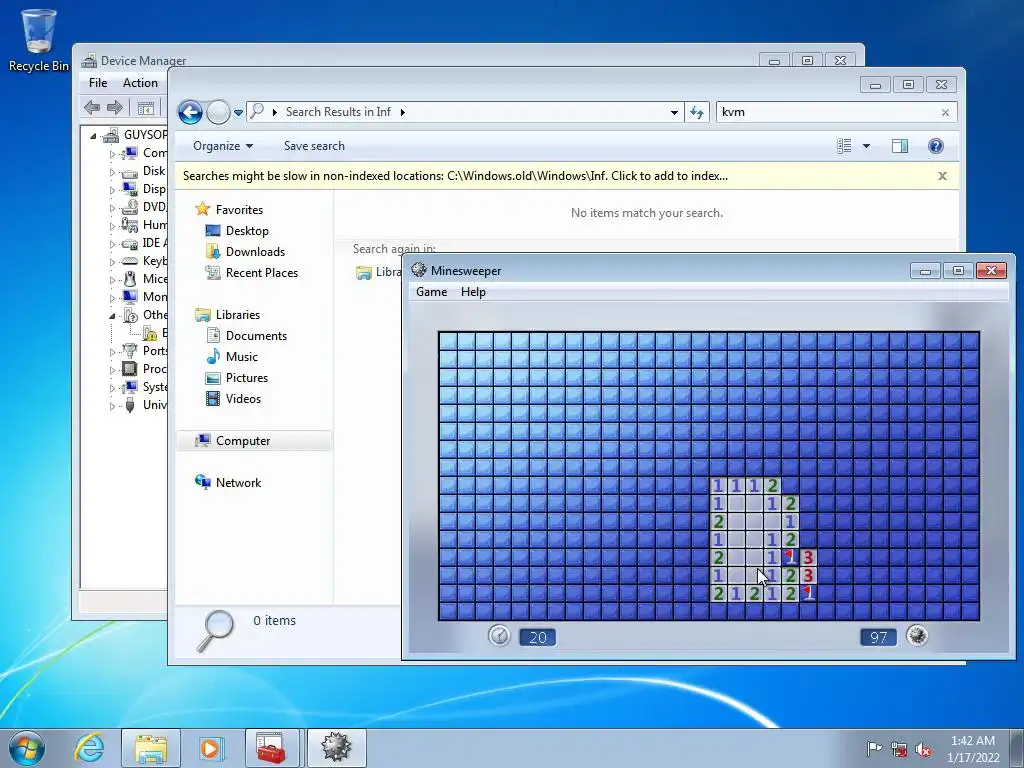Toggle the preview pane icon
1024x768 pixels.
[900, 146]
